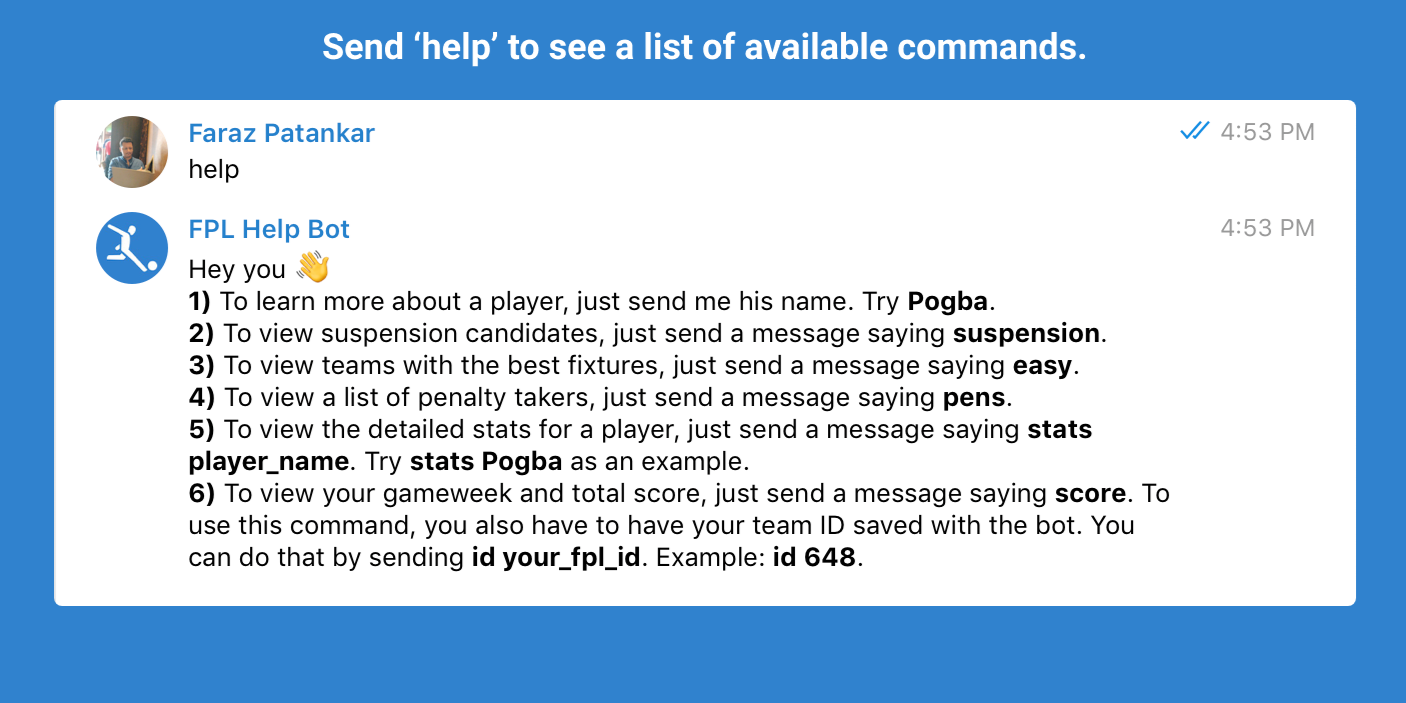Viewport: 1406px width, 703px height.
Task: Click the 4:53 PM timestamp on the help message
Action: pyautogui.click(x=1266, y=131)
